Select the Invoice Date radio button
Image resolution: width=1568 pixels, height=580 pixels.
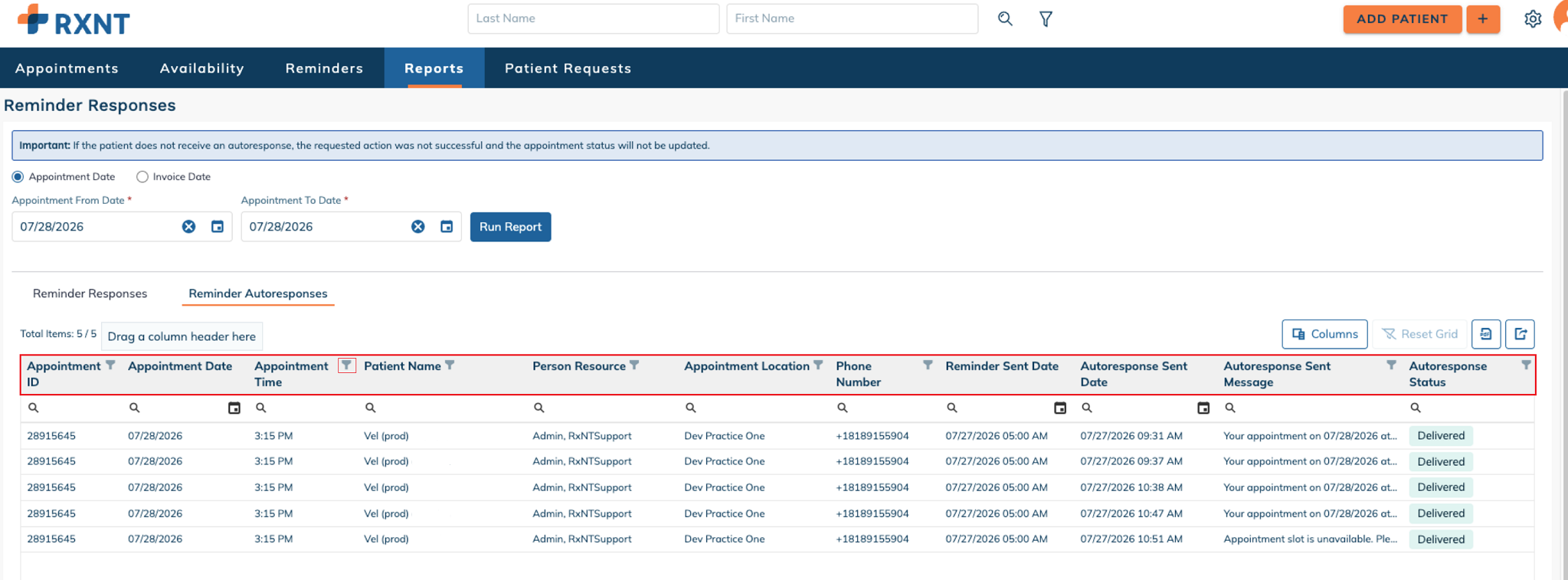142,177
